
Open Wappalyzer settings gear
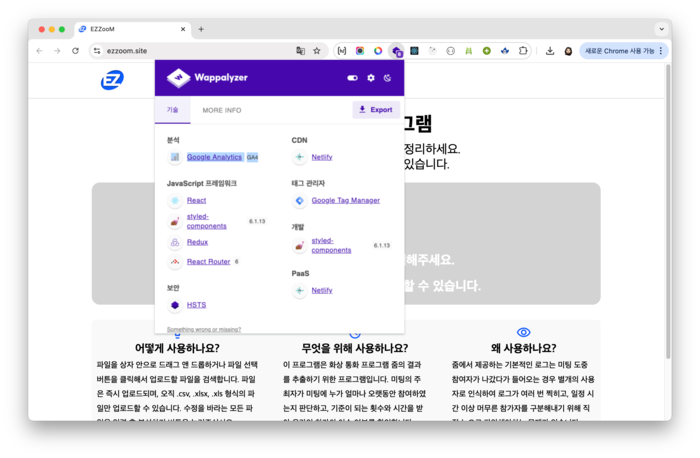pos(371,78)
